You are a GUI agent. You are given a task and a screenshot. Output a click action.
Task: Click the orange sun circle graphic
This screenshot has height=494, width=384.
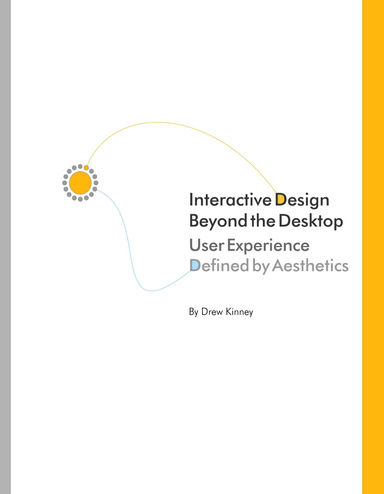coord(80,183)
